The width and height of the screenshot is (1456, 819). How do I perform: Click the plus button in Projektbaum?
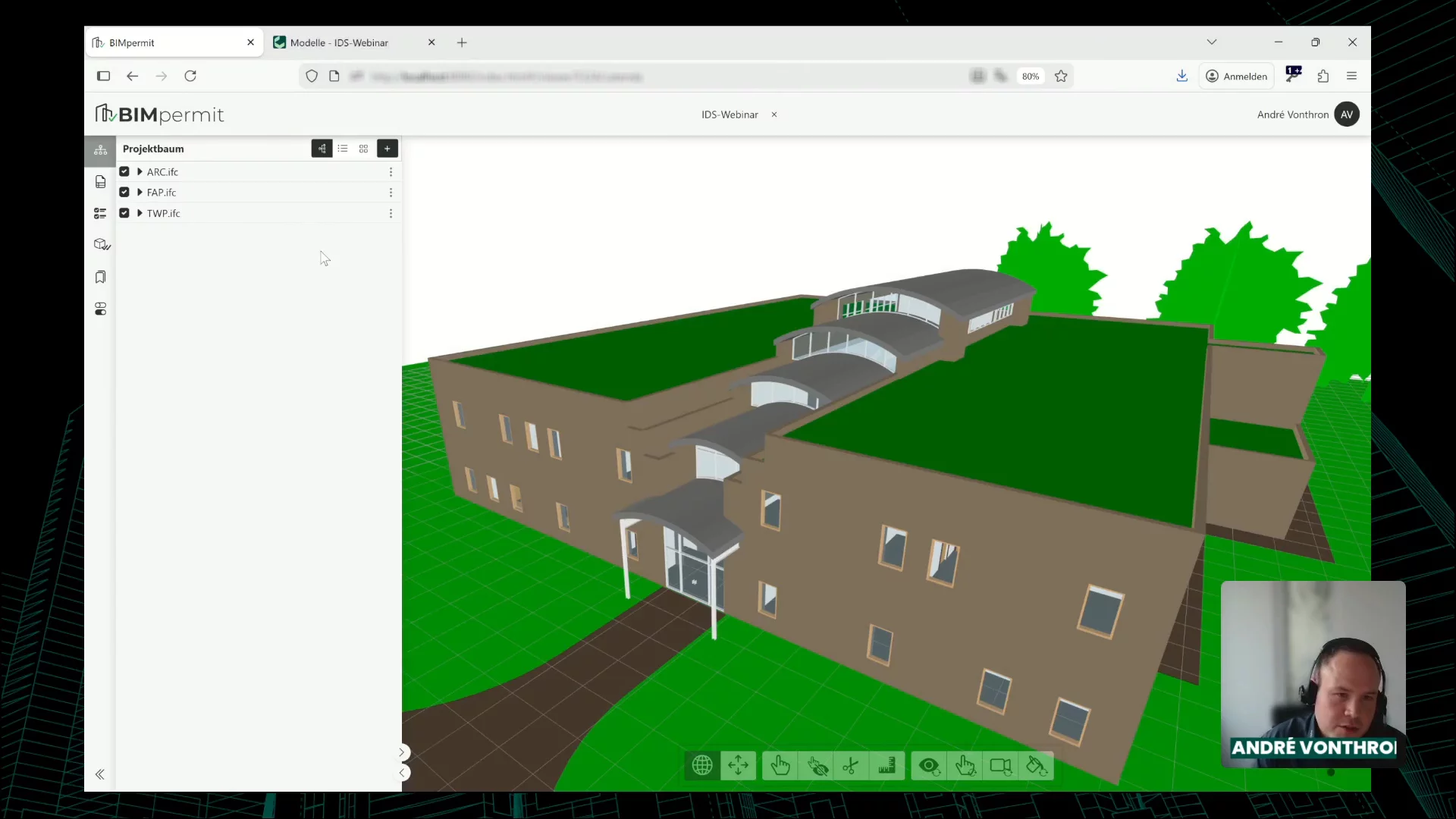(387, 149)
